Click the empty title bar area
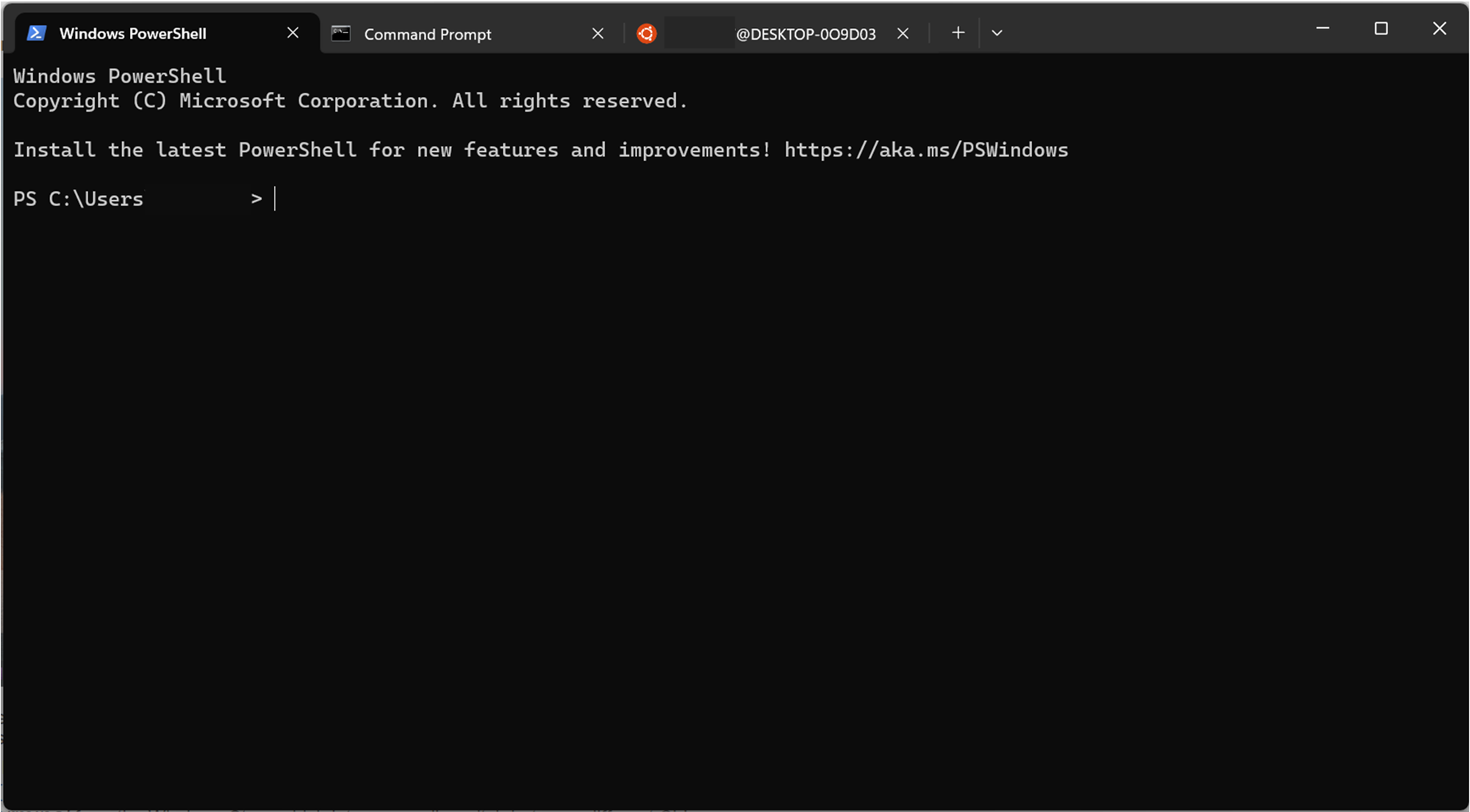The height and width of the screenshot is (812, 1470). pyautogui.click(x=1154, y=29)
